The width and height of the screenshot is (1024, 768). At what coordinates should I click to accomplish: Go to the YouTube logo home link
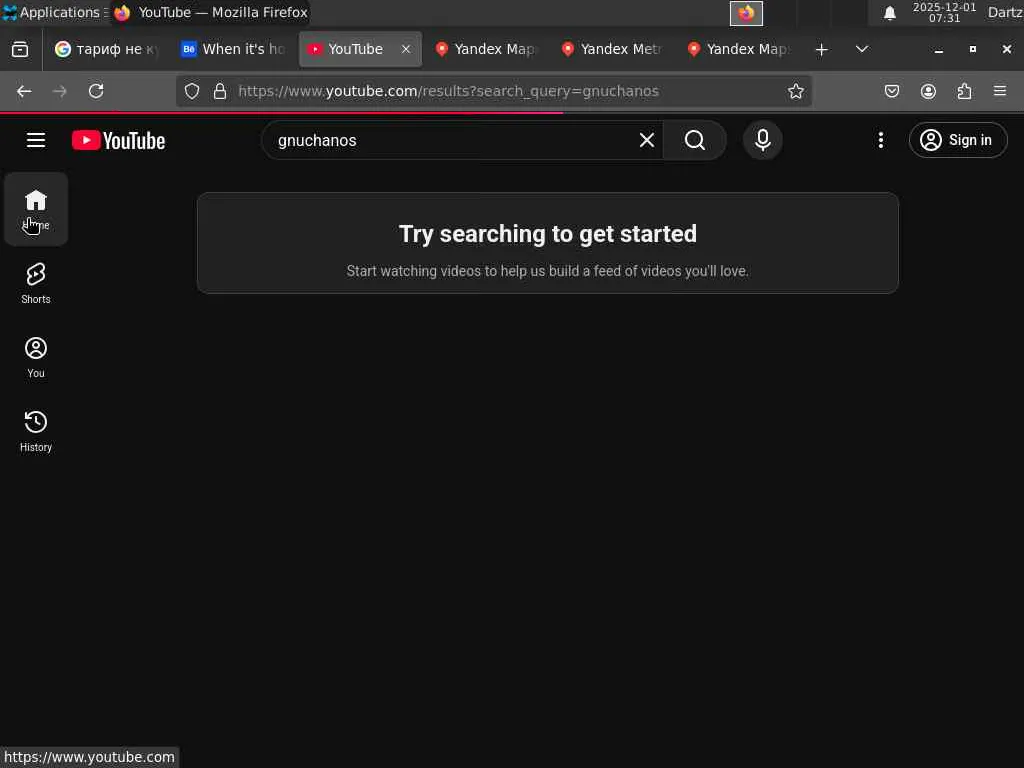(118, 140)
